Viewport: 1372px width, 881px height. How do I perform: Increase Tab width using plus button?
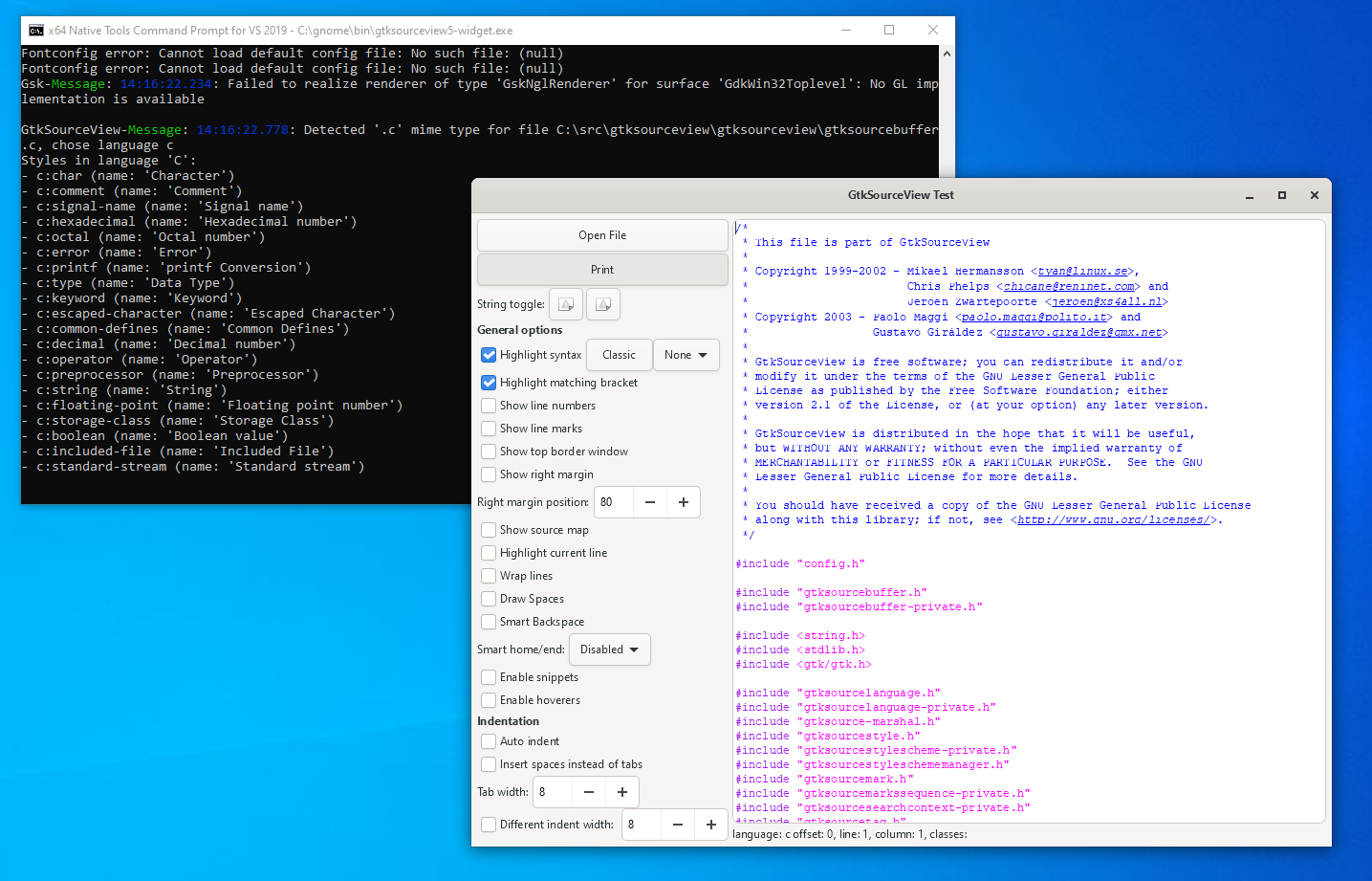pos(622,792)
